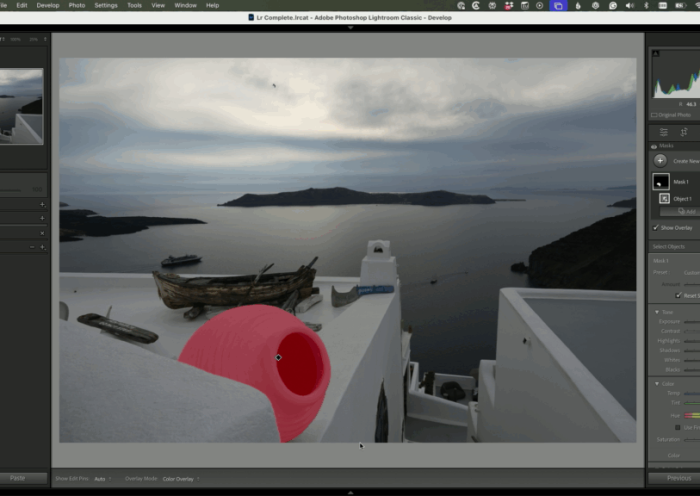Click the Create New Mask plus icon
The width and height of the screenshot is (700, 496).
[660, 160]
